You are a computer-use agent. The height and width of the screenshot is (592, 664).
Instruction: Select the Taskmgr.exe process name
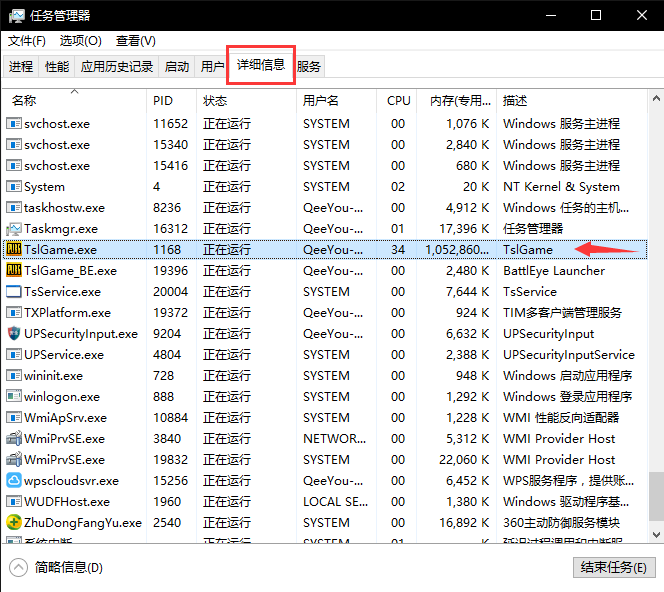(x=61, y=229)
